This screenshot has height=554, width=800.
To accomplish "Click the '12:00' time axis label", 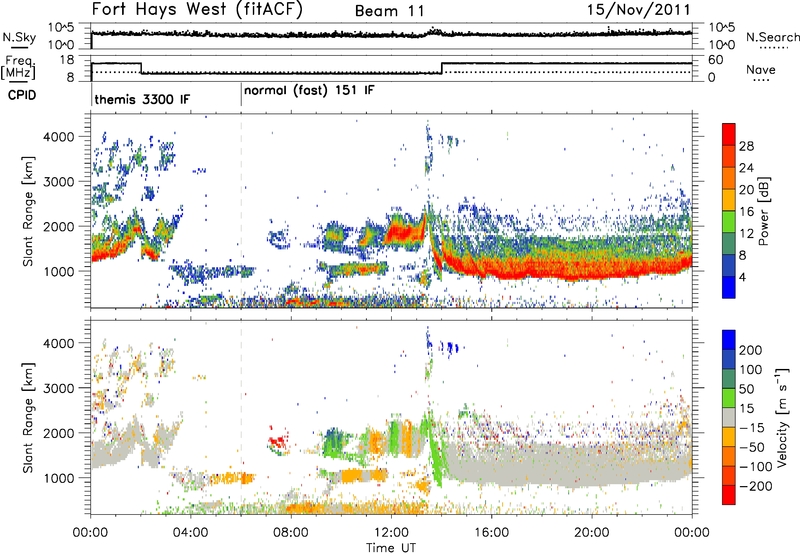I will (x=391, y=533).
